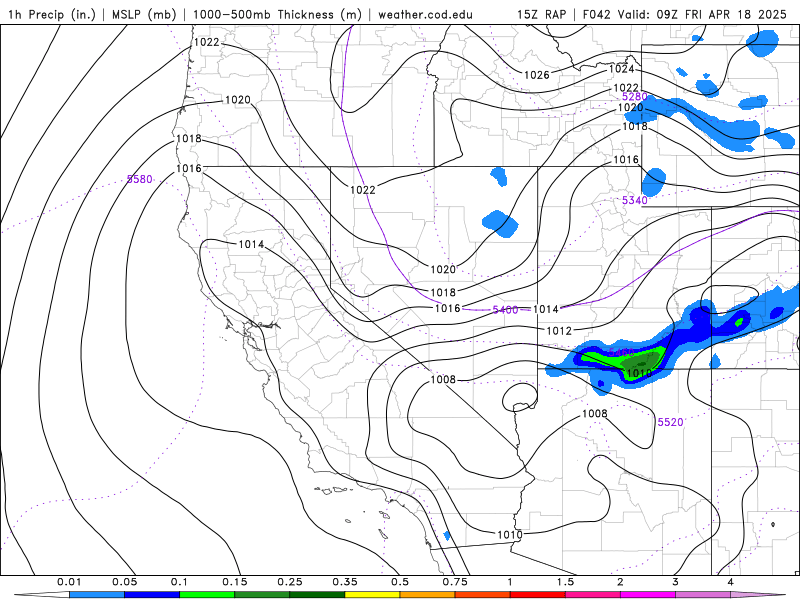This screenshot has height=600, width=800.
Task: Pick the bright green 0.1–0.15 legend swatch
Action: [207, 594]
